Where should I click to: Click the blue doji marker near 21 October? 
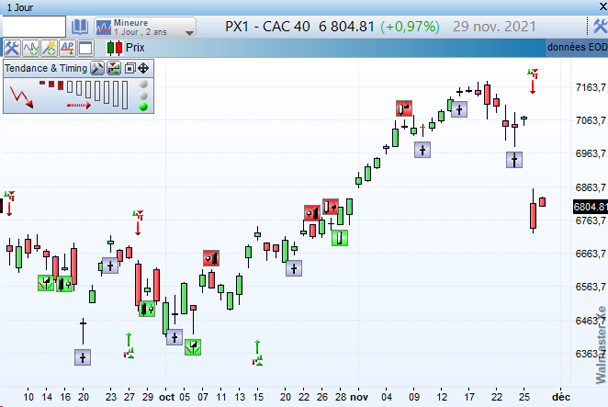click(x=294, y=268)
